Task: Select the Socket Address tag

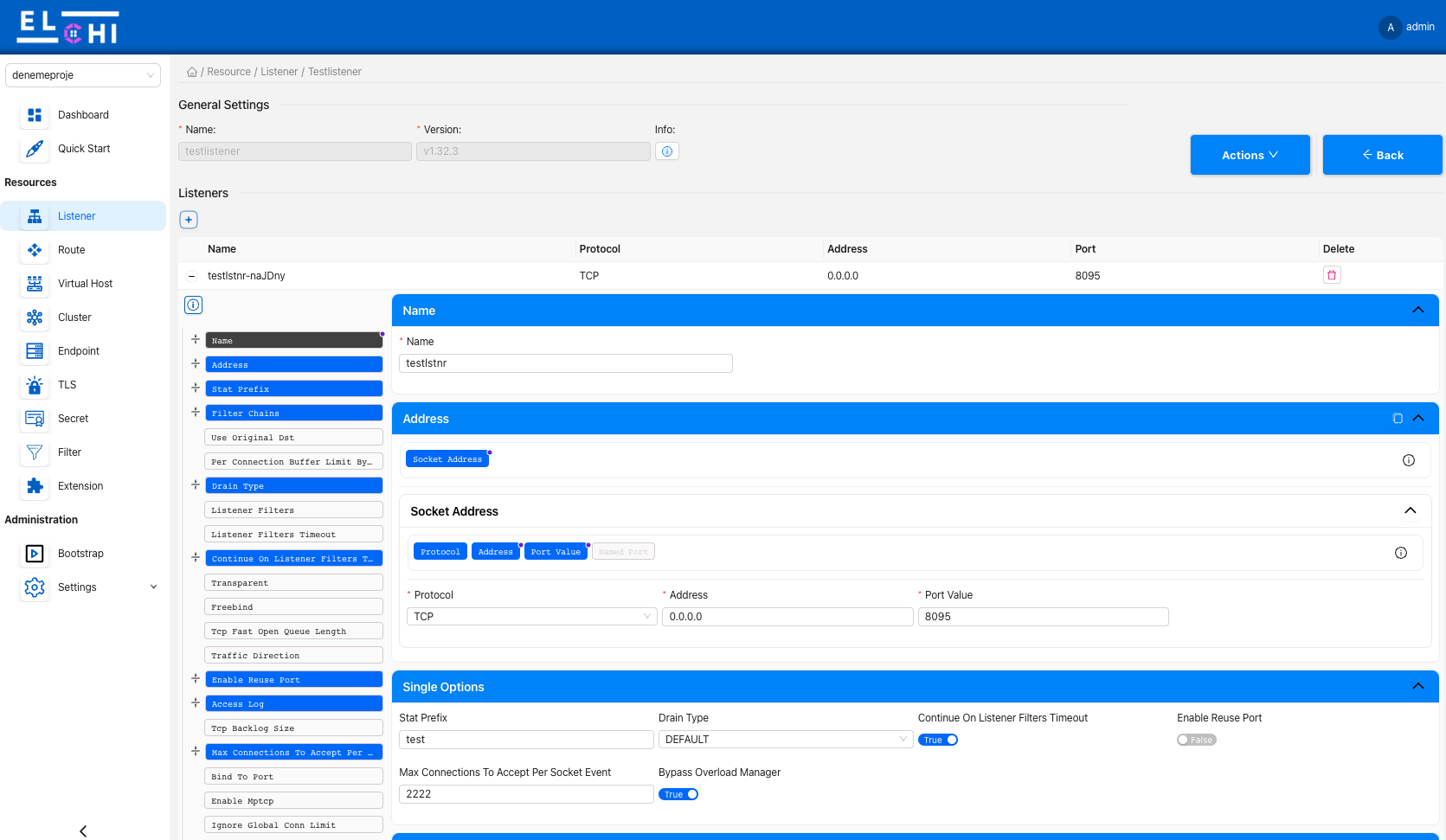Action: 447,459
